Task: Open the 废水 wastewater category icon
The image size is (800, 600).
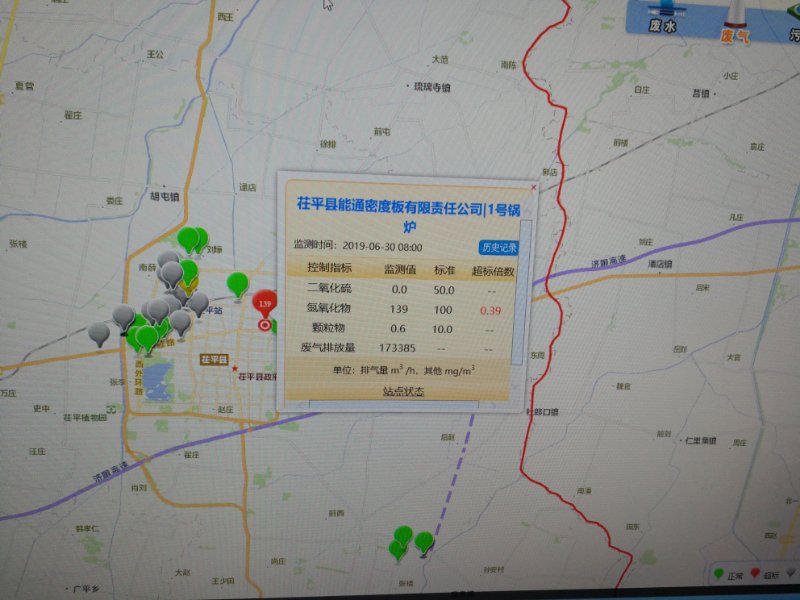Action: click(x=663, y=19)
